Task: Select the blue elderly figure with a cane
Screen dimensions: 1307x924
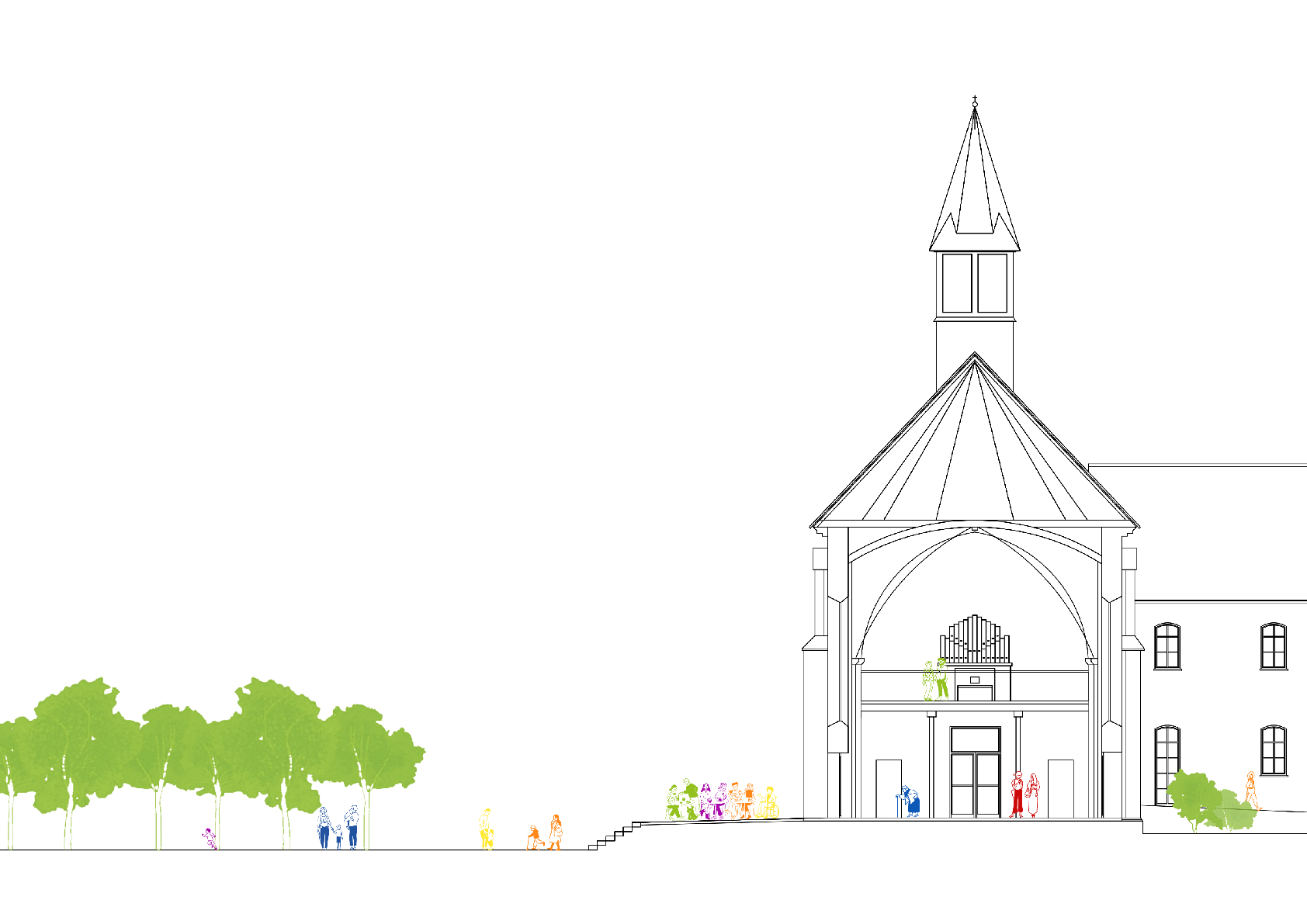Action: pos(910,799)
